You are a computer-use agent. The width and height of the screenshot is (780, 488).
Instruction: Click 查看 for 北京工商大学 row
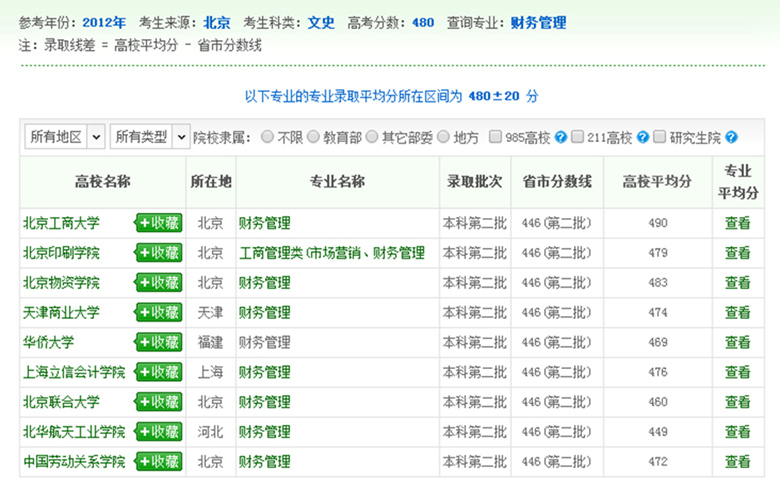(x=737, y=223)
